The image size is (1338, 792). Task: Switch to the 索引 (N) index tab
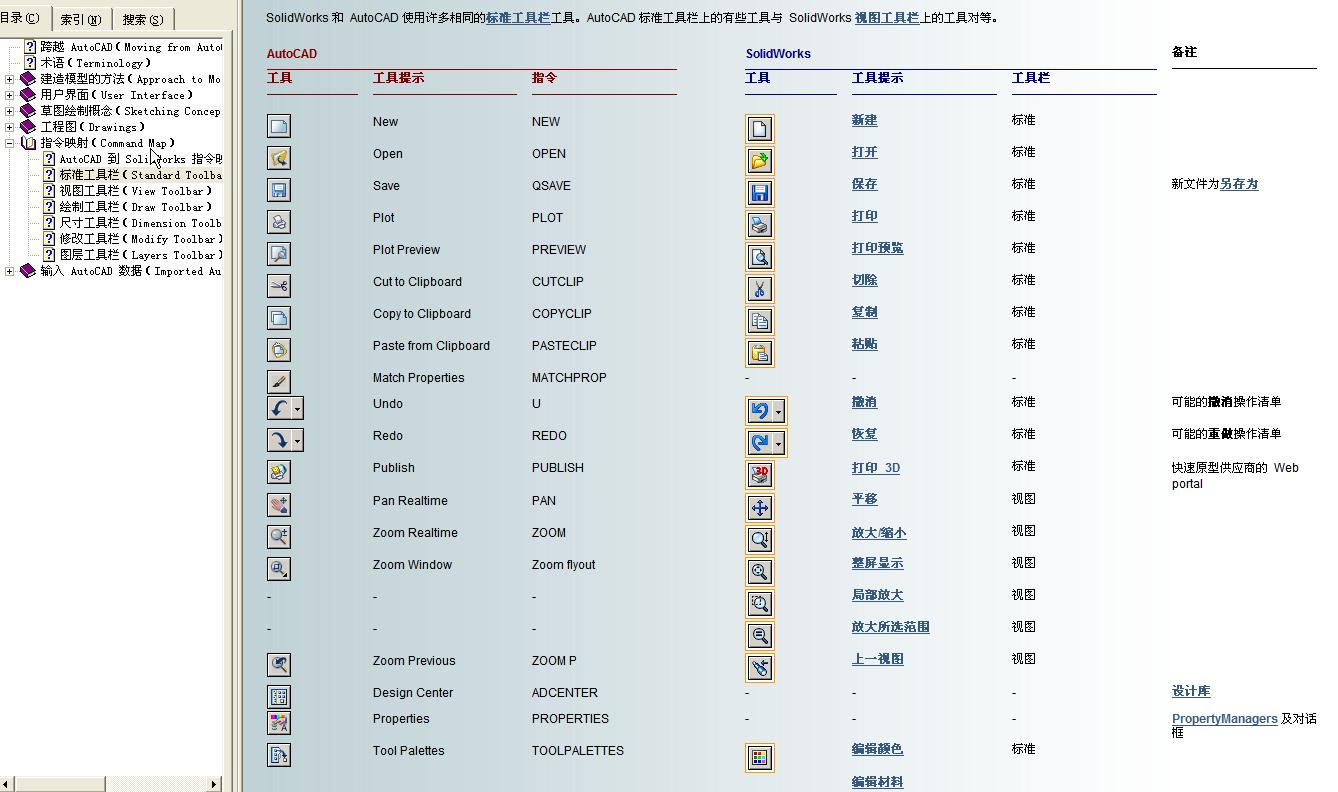pos(80,19)
